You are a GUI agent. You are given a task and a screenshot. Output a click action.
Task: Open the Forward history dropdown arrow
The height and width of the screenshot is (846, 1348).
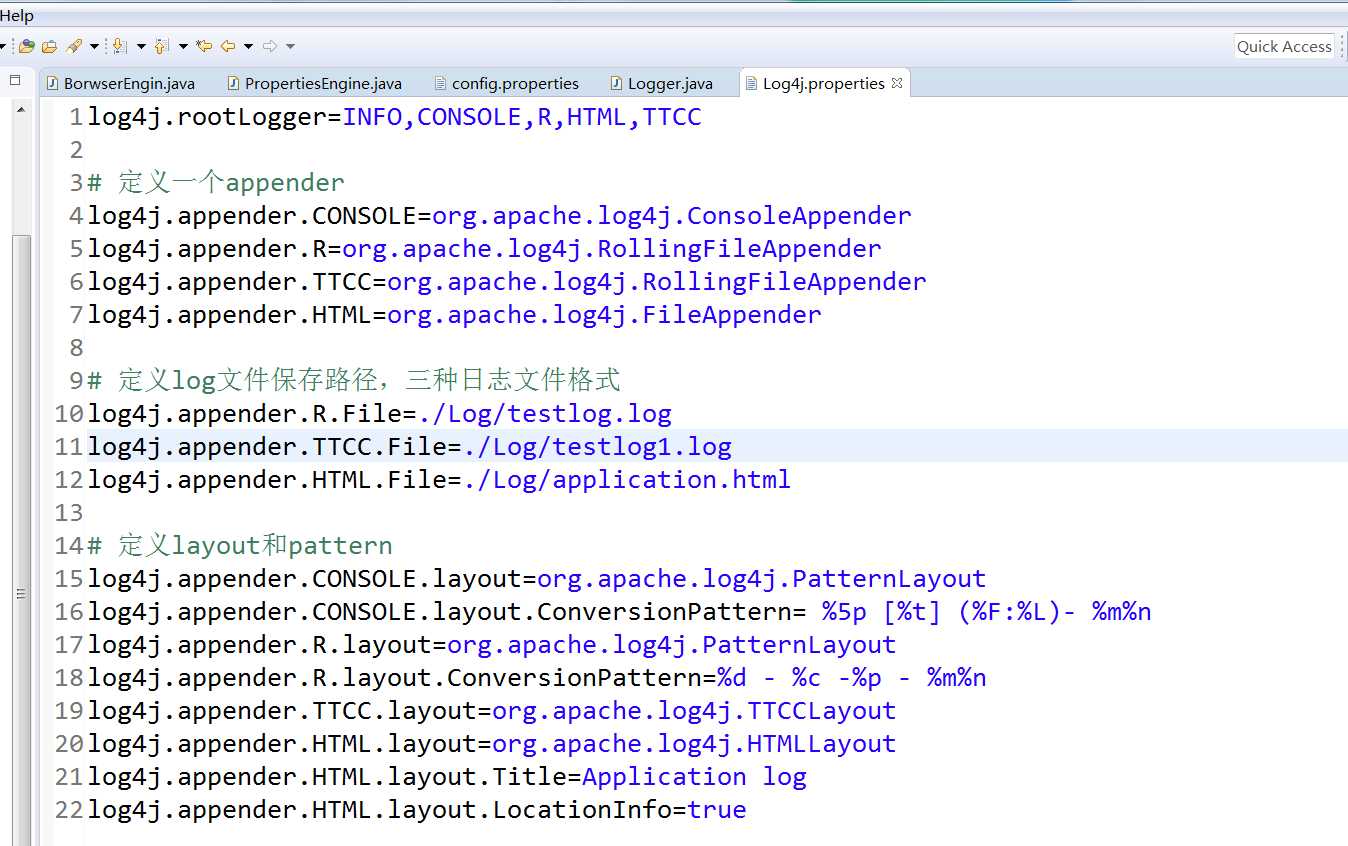pos(290,46)
